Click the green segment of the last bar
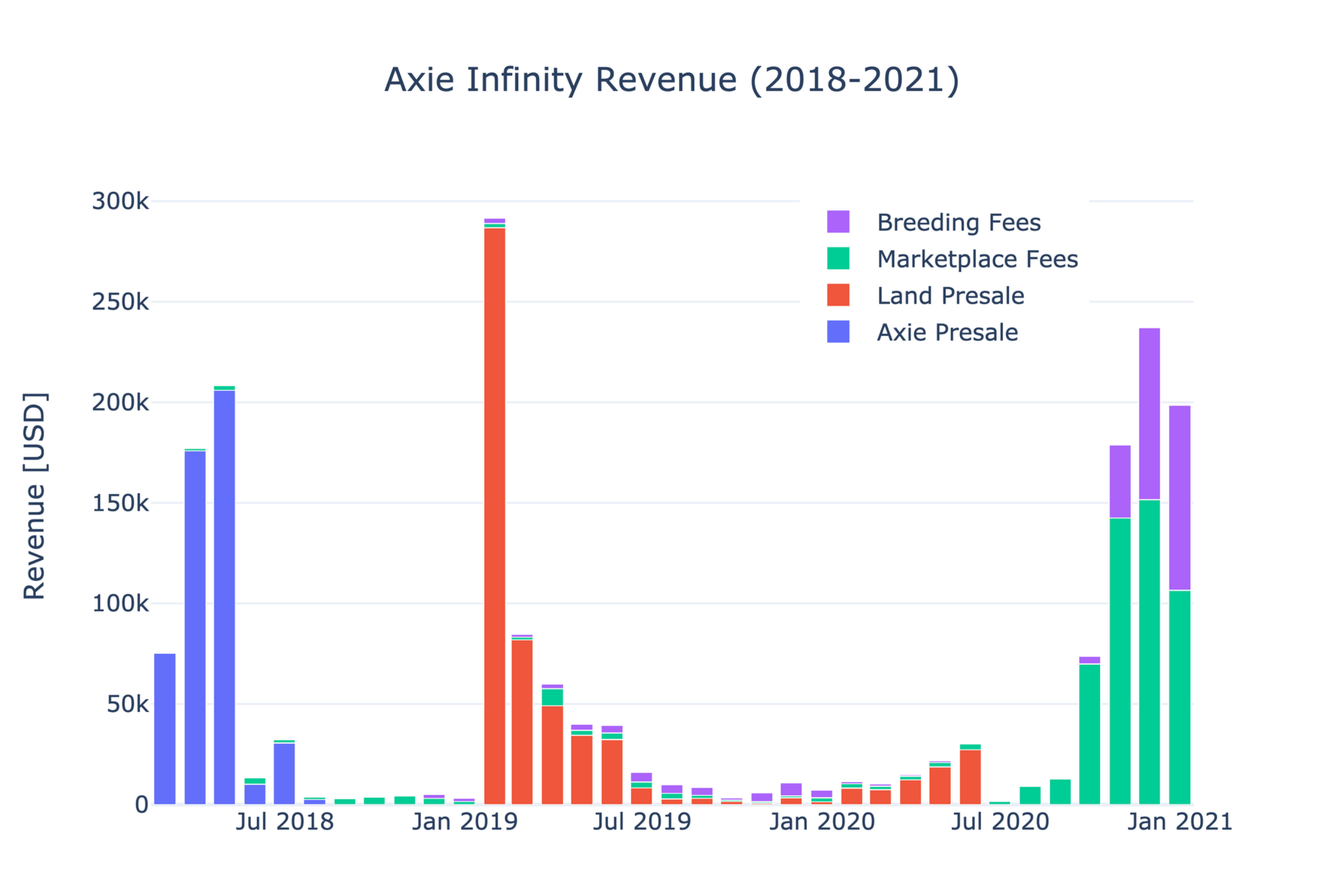This screenshot has height=896, width=1327. (x=1179, y=697)
